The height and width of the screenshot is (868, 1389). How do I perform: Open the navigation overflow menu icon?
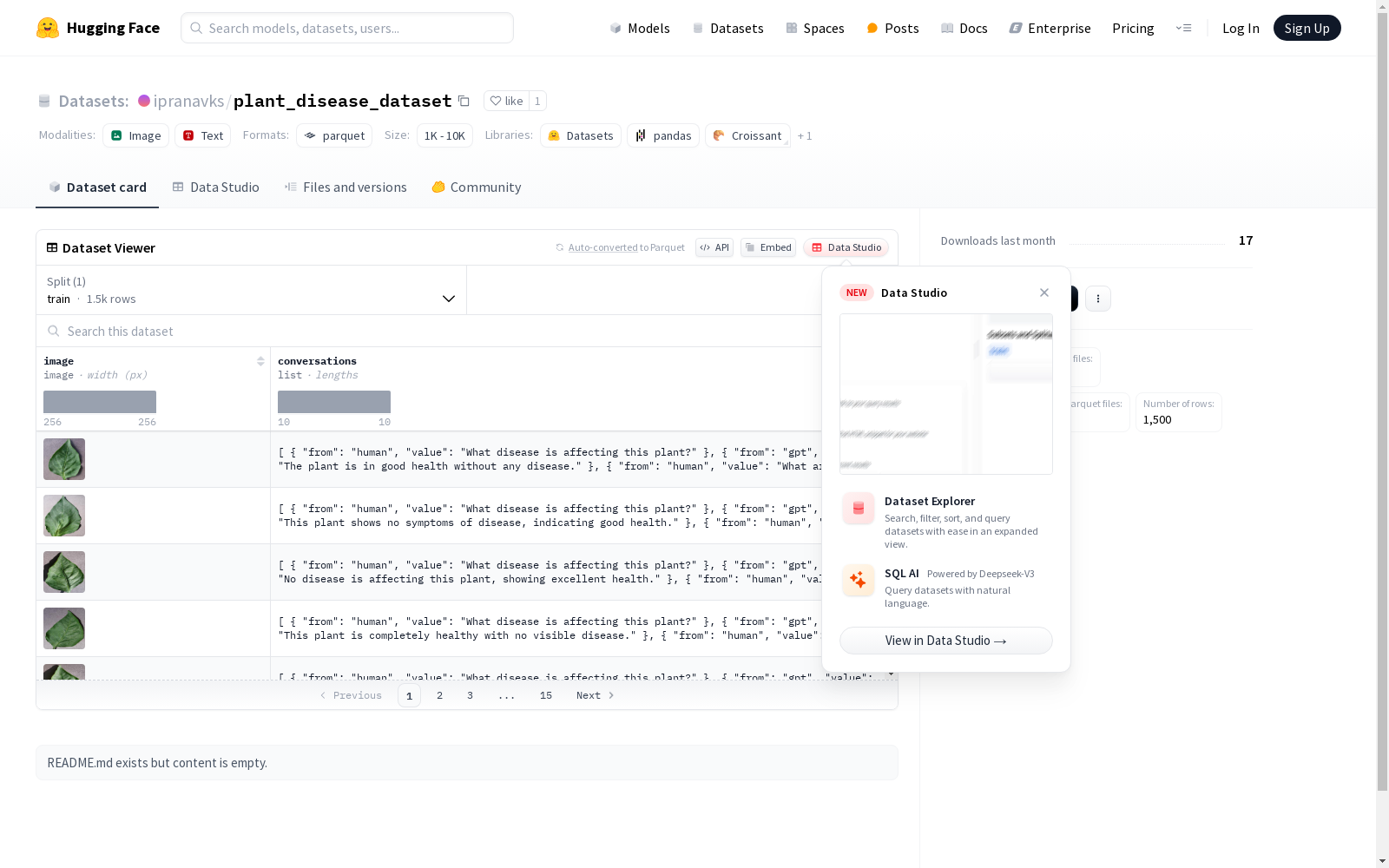click(1183, 28)
